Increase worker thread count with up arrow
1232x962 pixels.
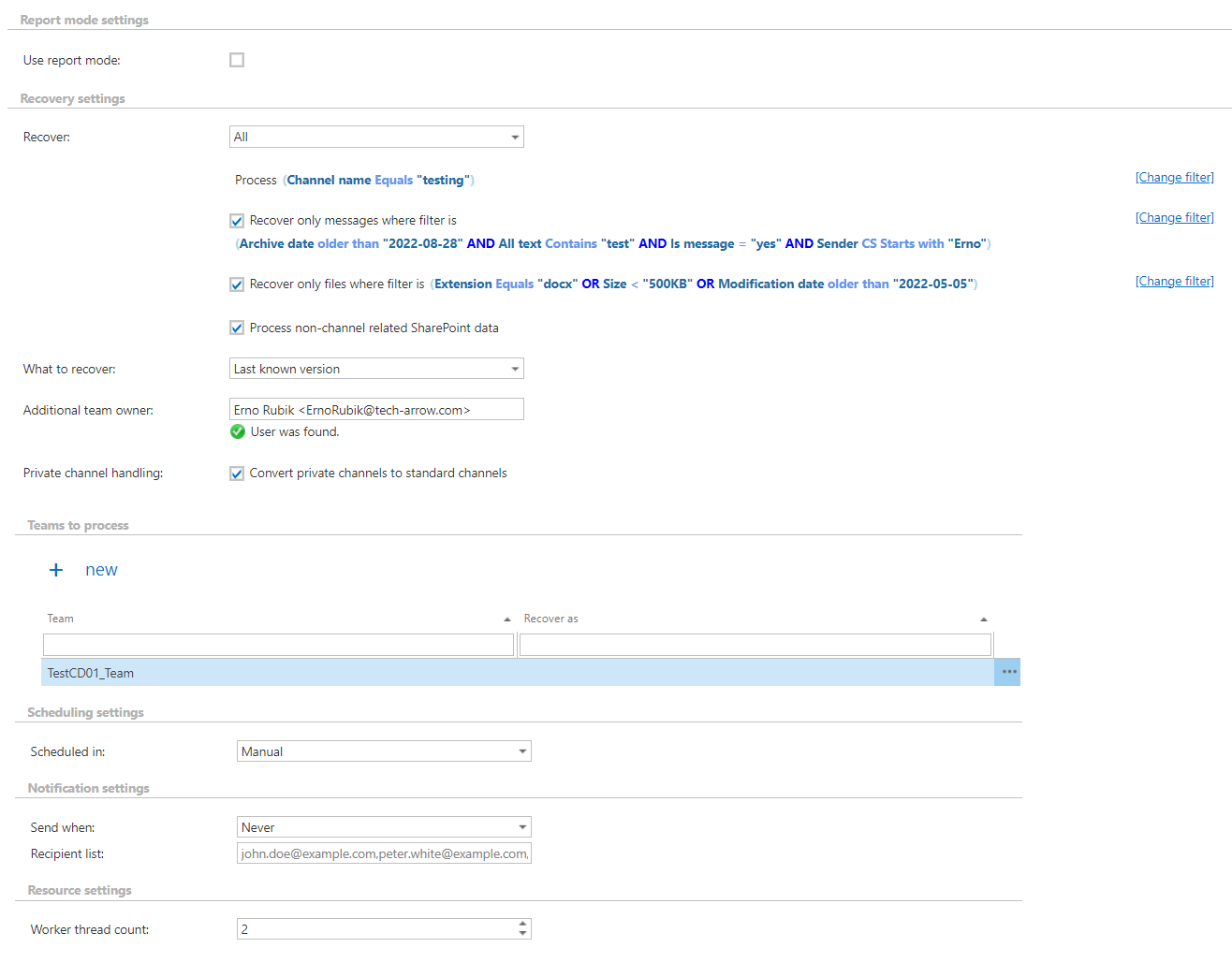pos(522,924)
